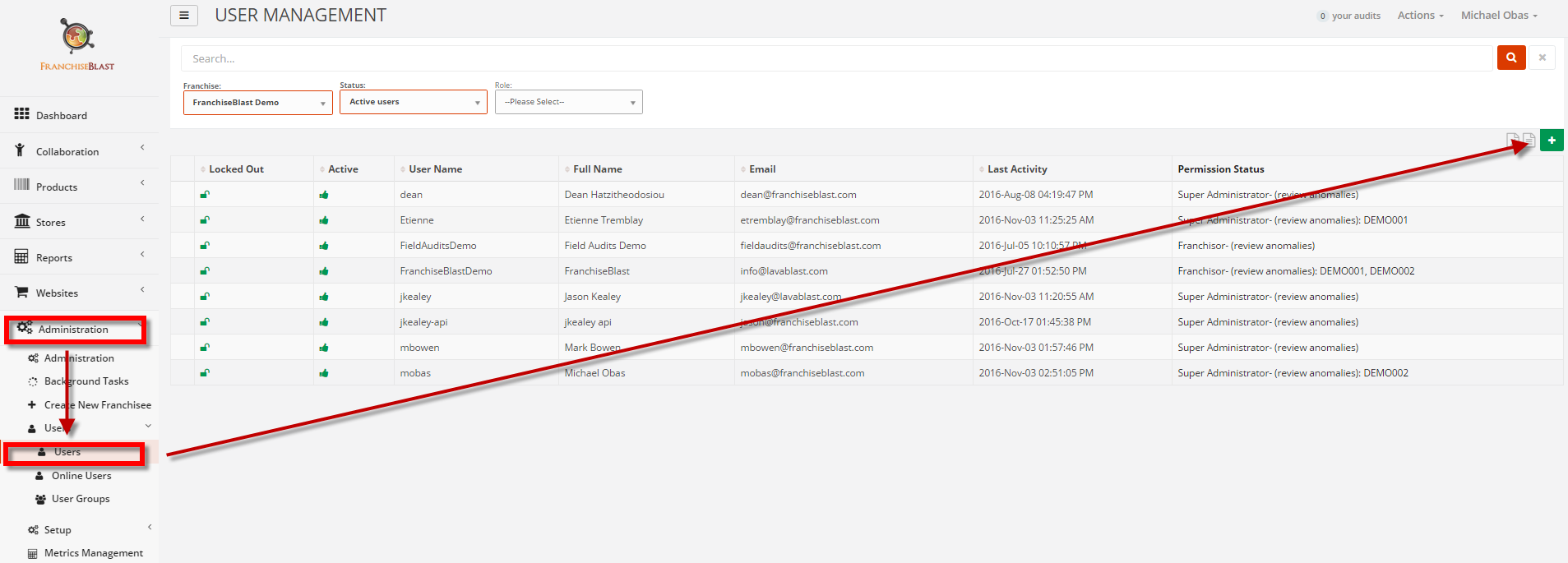Viewport: 1568px width, 563px height.
Task: Click the full name Etienne Tremblay
Action: coord(604,220)
